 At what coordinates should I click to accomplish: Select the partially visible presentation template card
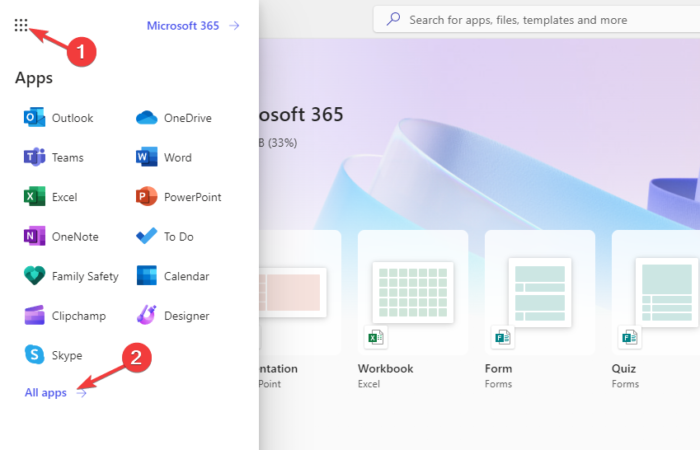click(300, 292)
